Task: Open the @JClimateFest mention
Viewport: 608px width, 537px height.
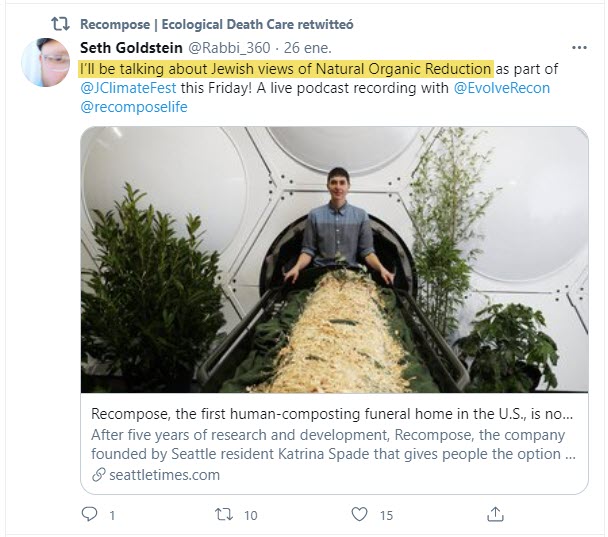Action: pyautogui.click(x=128, y=88)
